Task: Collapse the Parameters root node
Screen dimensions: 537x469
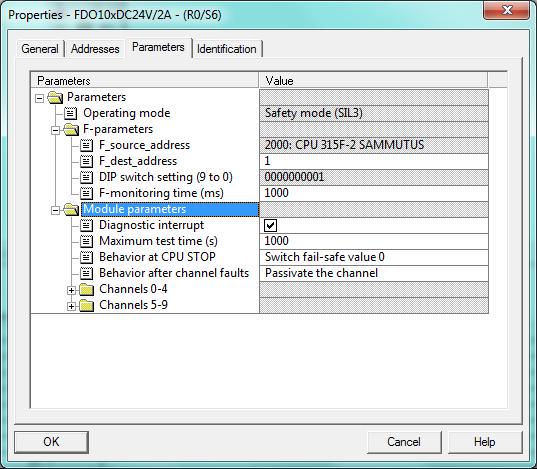Action: [39, 98]
